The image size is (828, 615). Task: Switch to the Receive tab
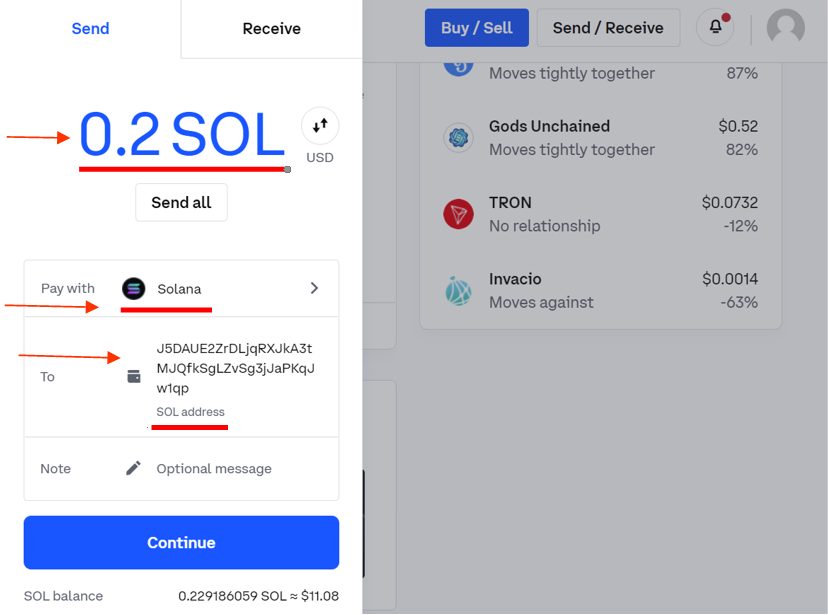click(x=271, y=29)
